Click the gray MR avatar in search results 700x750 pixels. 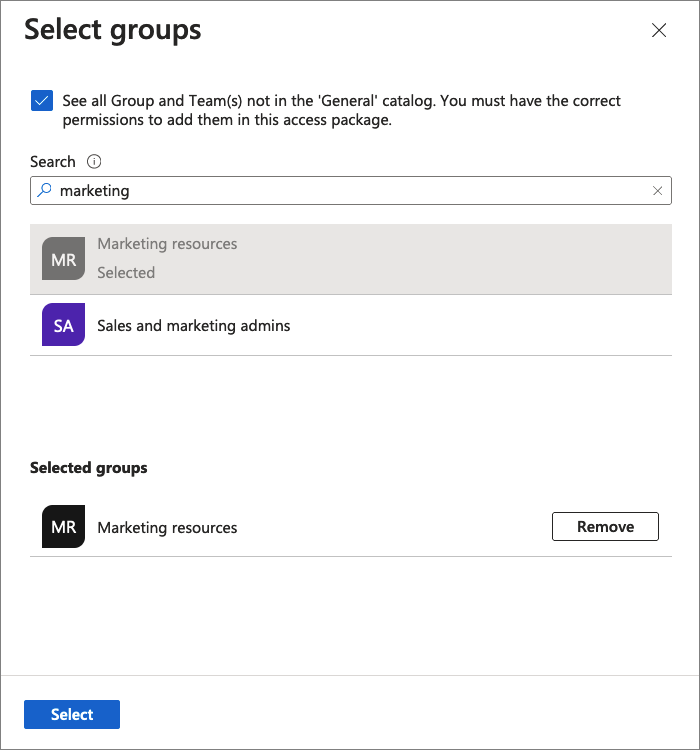pyautogui.click(x=63, y=259)
